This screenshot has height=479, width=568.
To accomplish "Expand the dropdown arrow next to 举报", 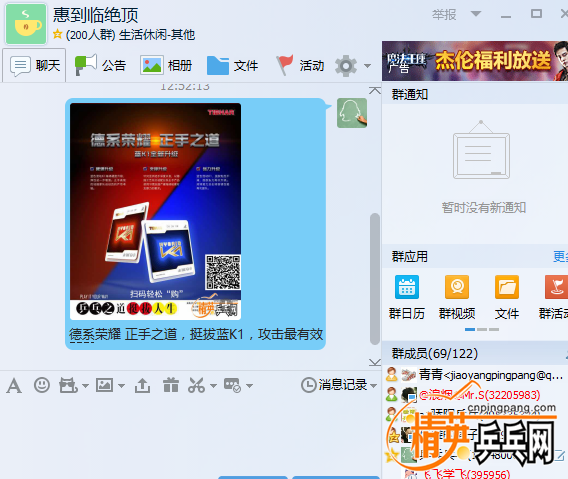I will pyautogui.click(x=476, y=14).
